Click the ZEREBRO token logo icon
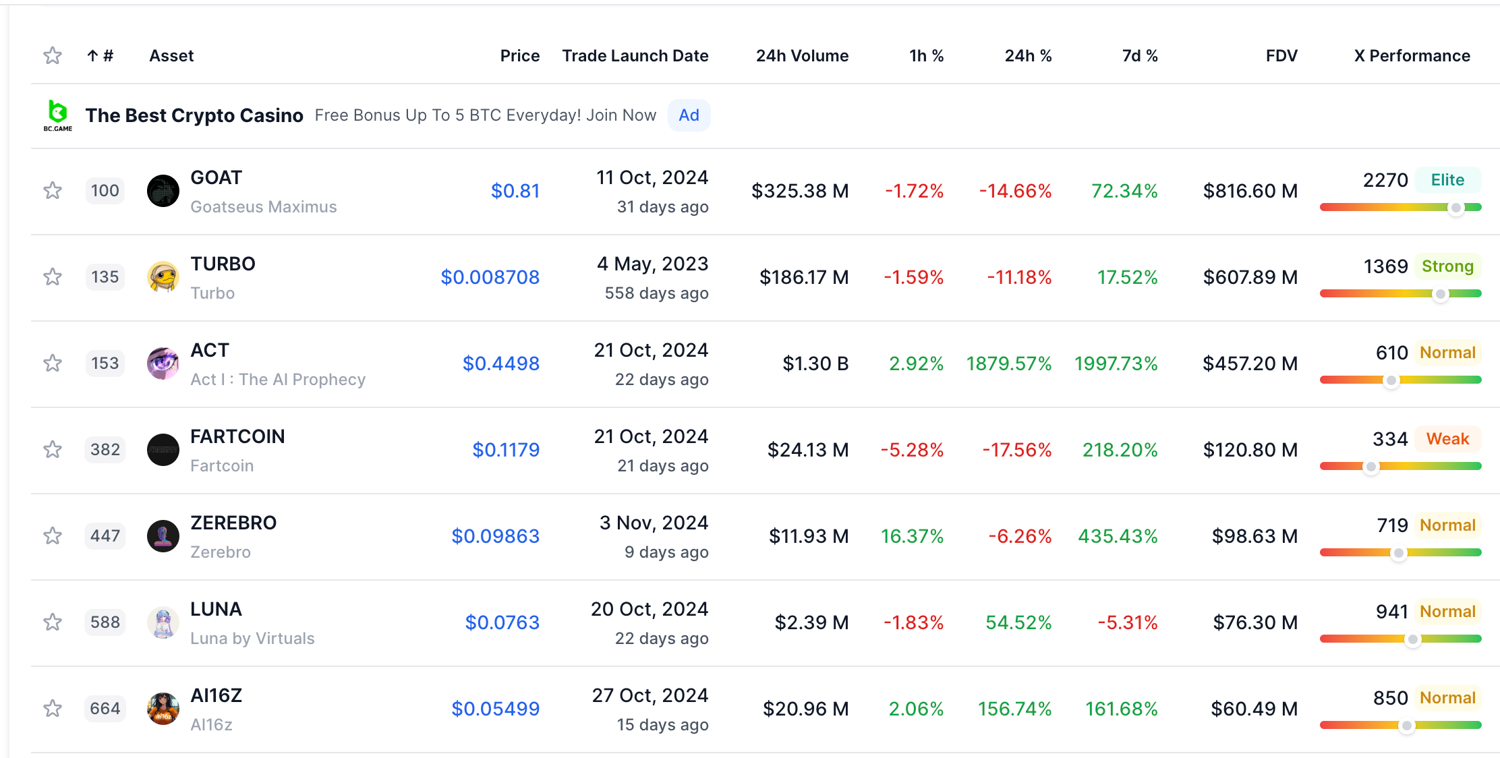Image resolution: width=1500 pixels, height=758 pixels. coord(163,536)
